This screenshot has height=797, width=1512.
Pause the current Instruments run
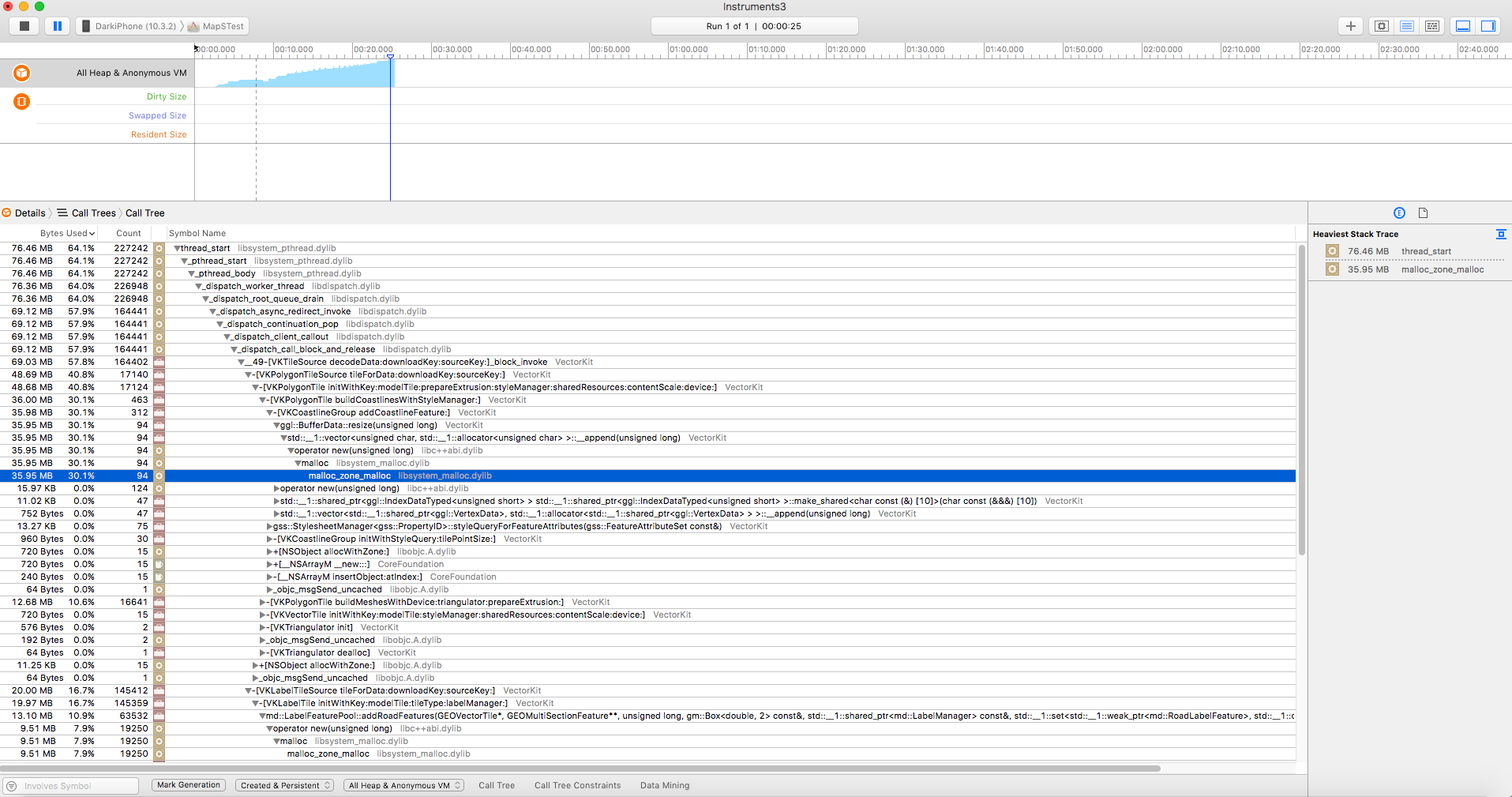pos(58,26)
